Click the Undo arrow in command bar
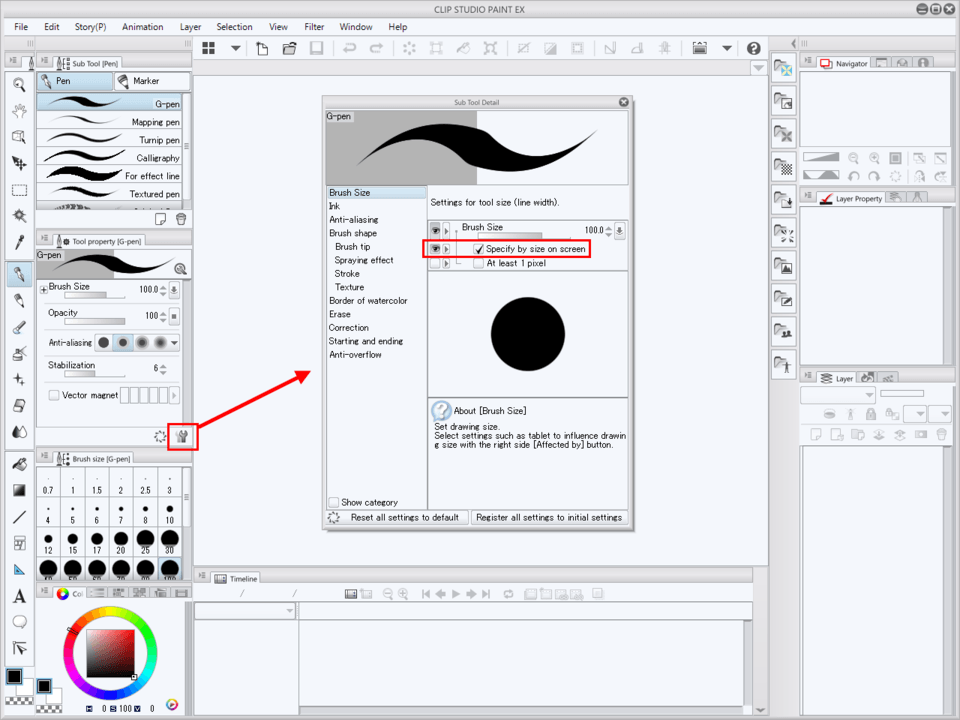Image resolution: width=960 pixels, height=720 pixels. click(x=349, y=48)
